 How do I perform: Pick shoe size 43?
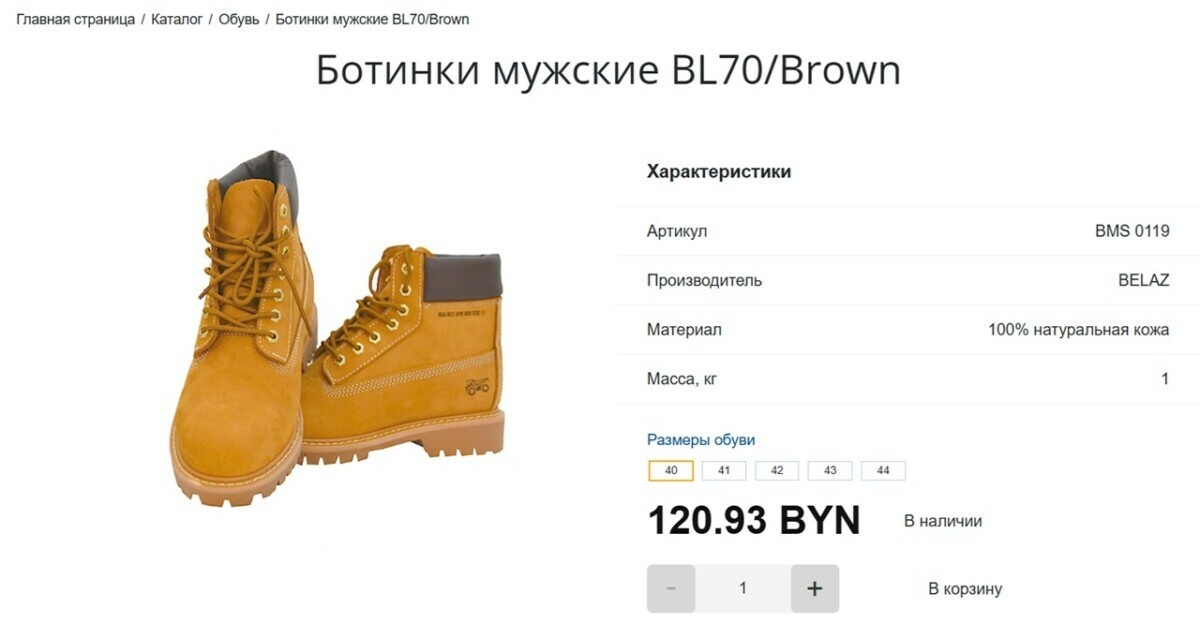[830, 471]
